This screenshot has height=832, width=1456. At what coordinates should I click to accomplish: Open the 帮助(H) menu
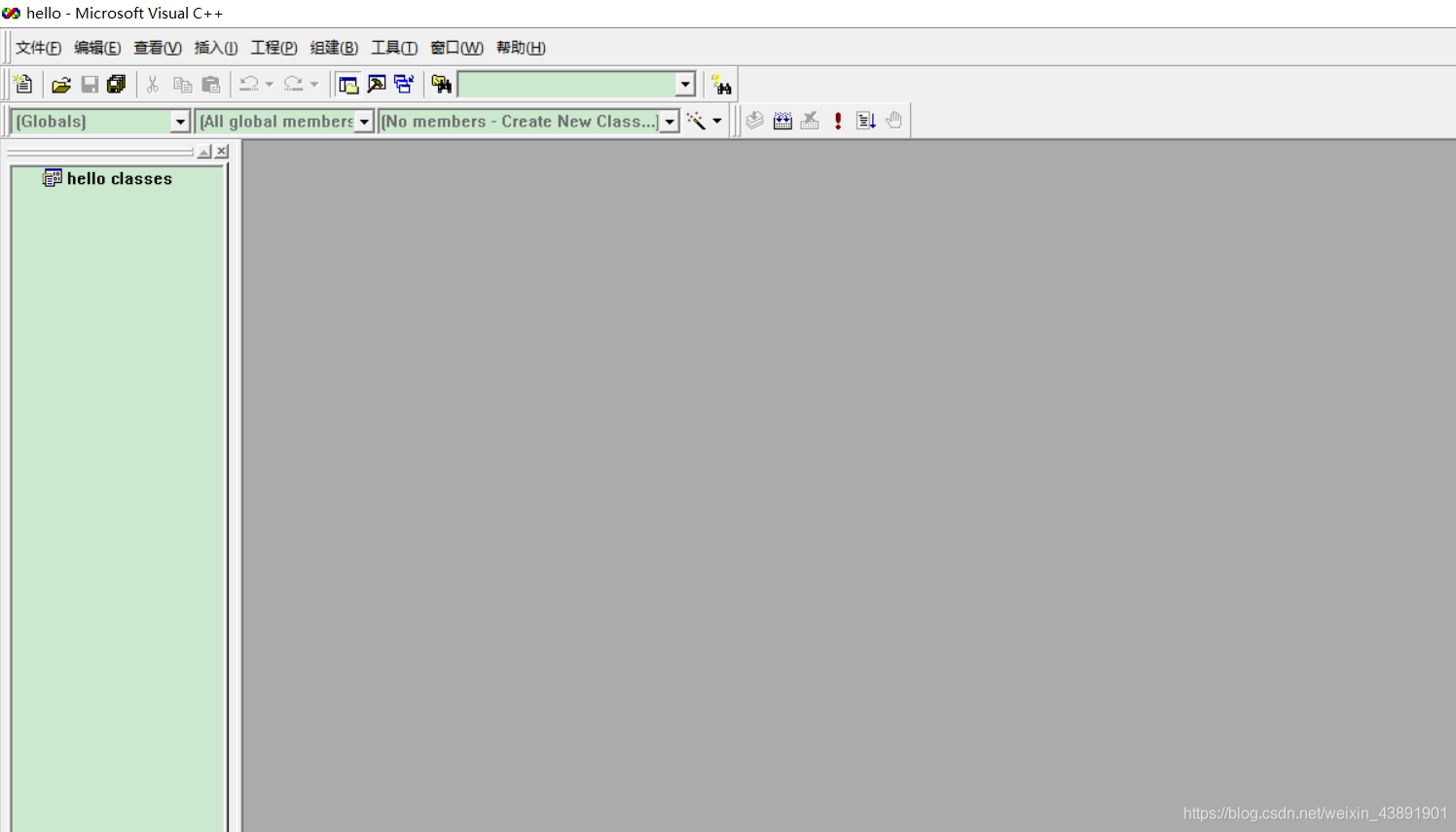coord(521,48)
